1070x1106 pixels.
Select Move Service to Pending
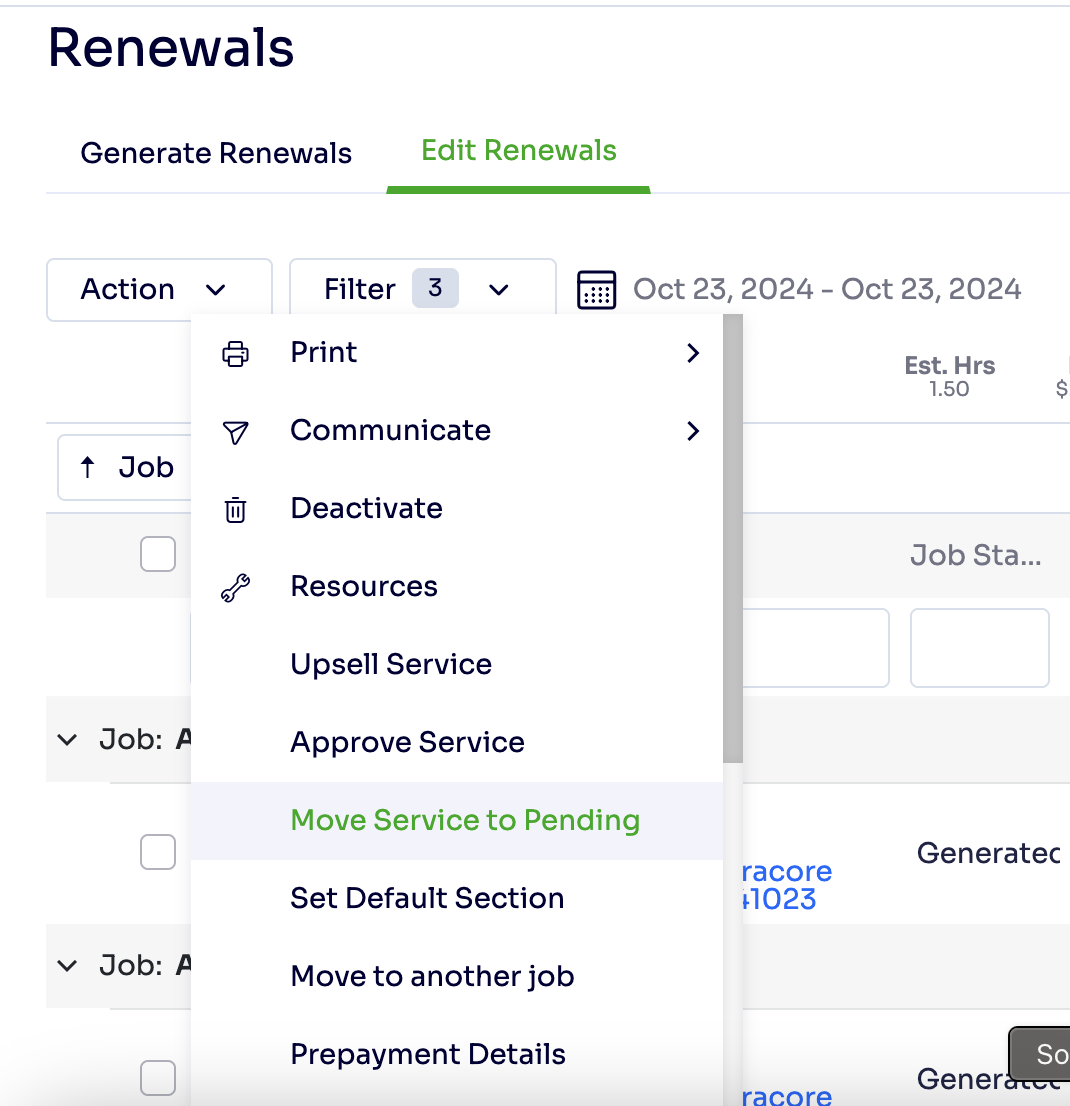click(x=465, y=820)
